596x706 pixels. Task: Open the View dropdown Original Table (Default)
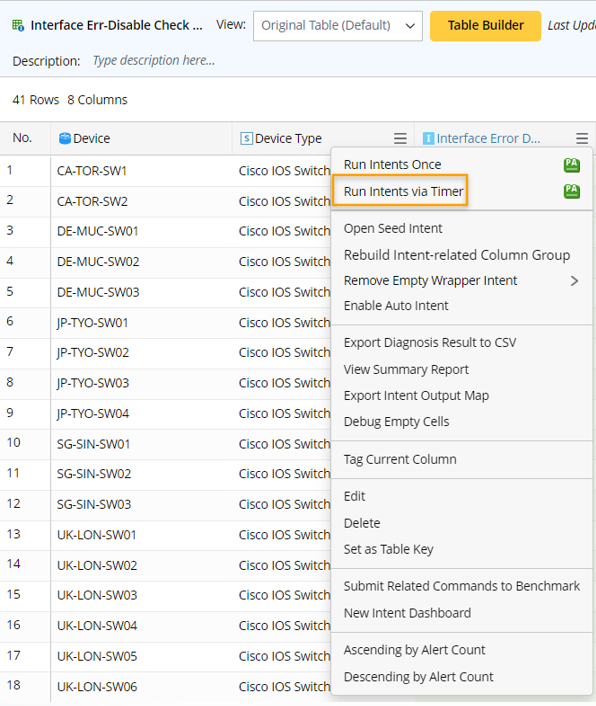click(338, 26)
